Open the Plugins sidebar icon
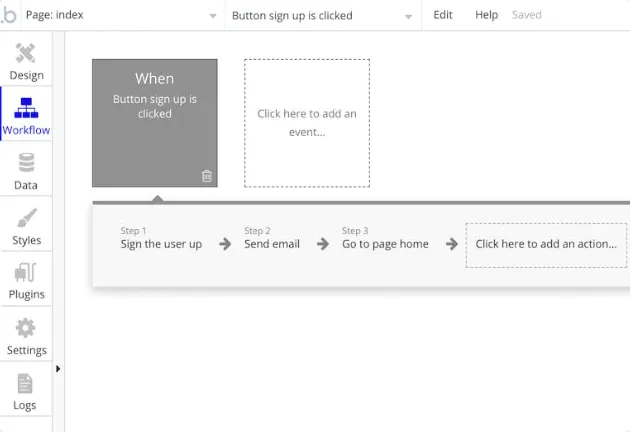 pyautogui.click(x=25, y=272)
